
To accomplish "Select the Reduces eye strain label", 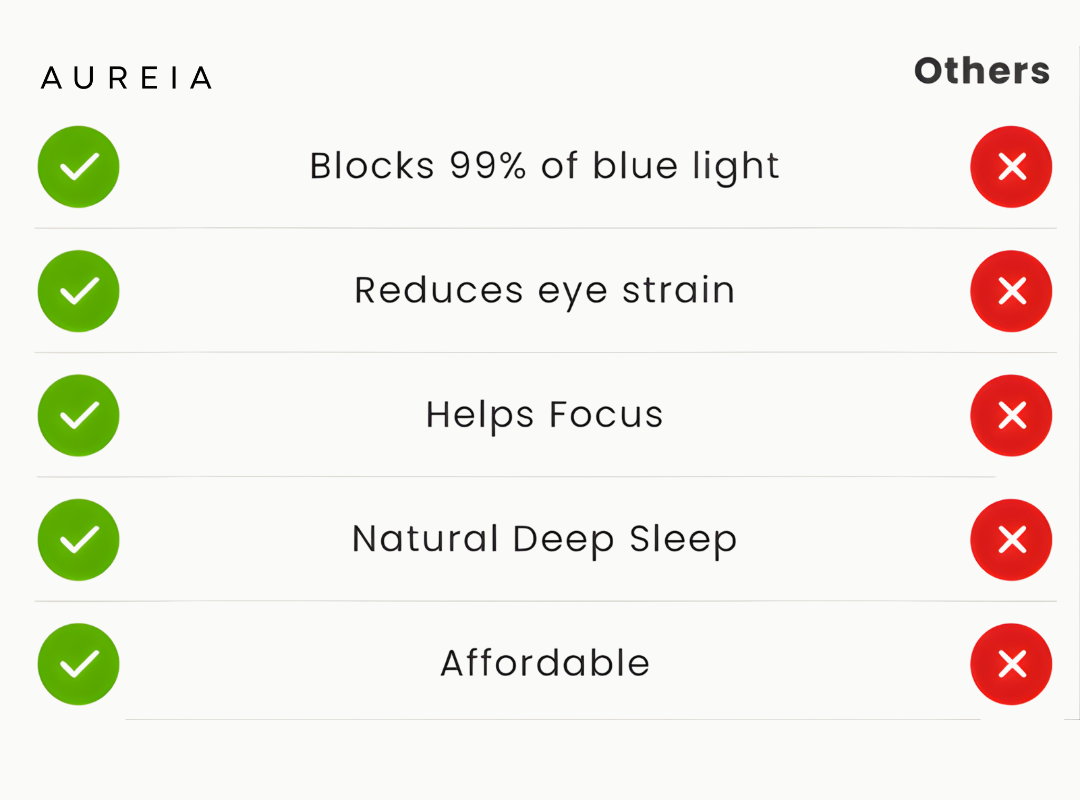I will [544, 290].
